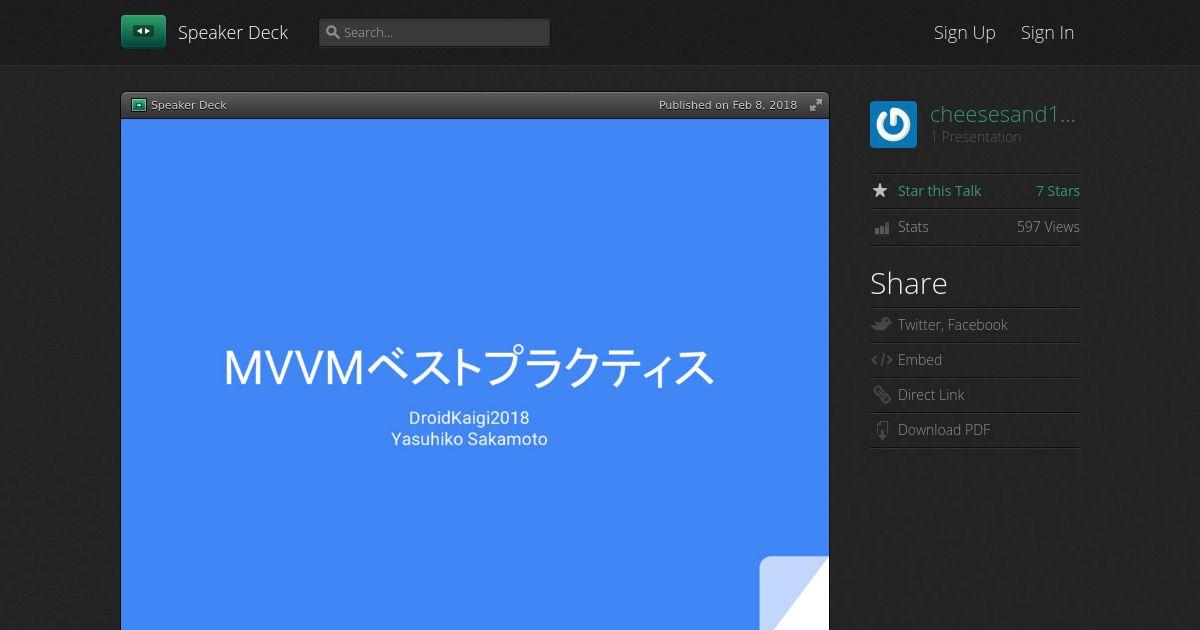1200x630 pixels.
Task: Open the Sign Up page
Action: (965, 32)
